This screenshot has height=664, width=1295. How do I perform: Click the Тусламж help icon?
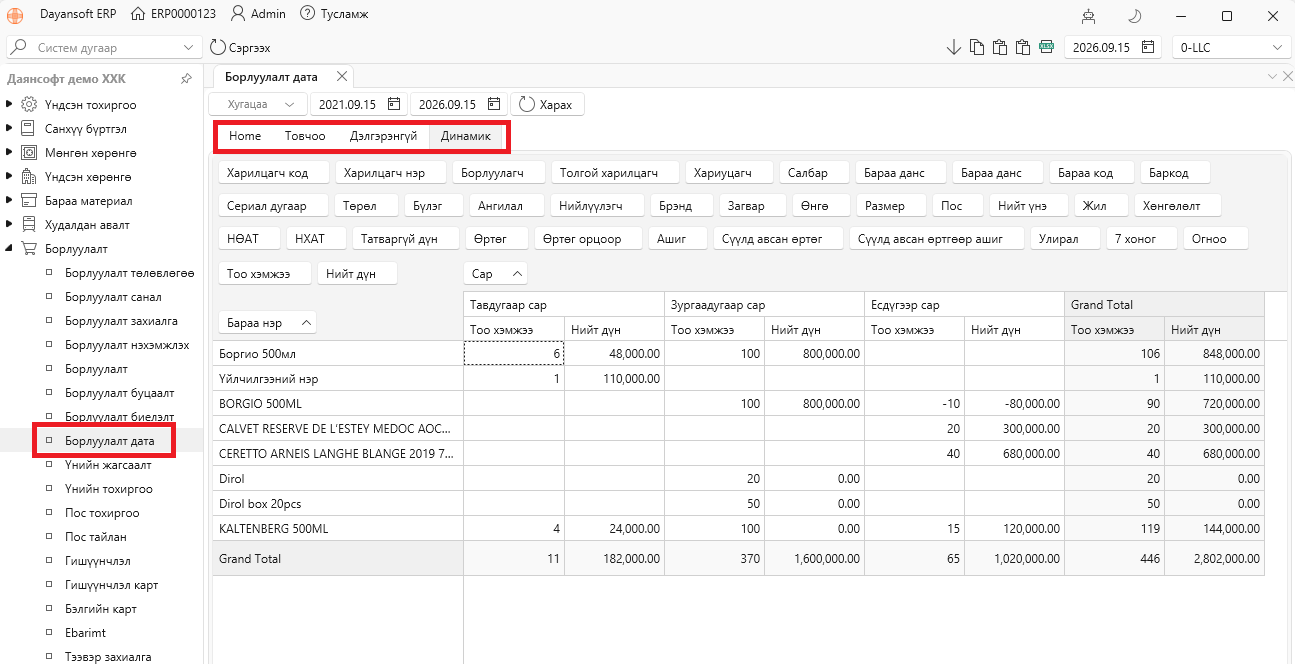(x=307, y=14)
